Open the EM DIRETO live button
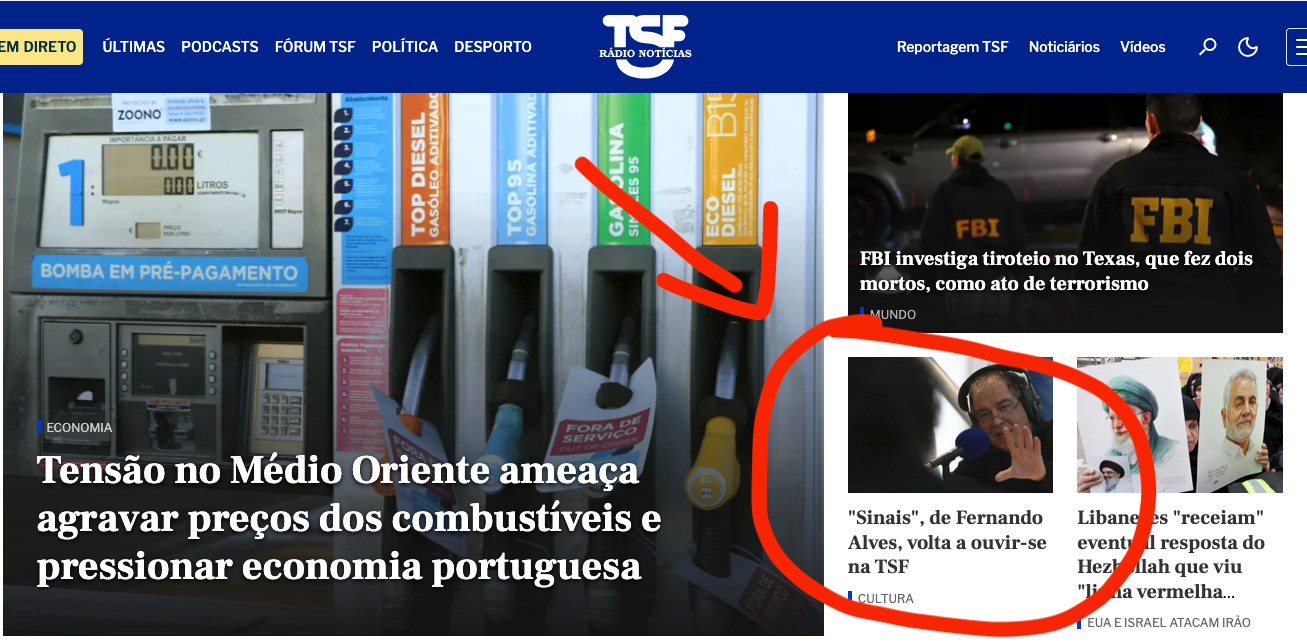 click(40, 47)
